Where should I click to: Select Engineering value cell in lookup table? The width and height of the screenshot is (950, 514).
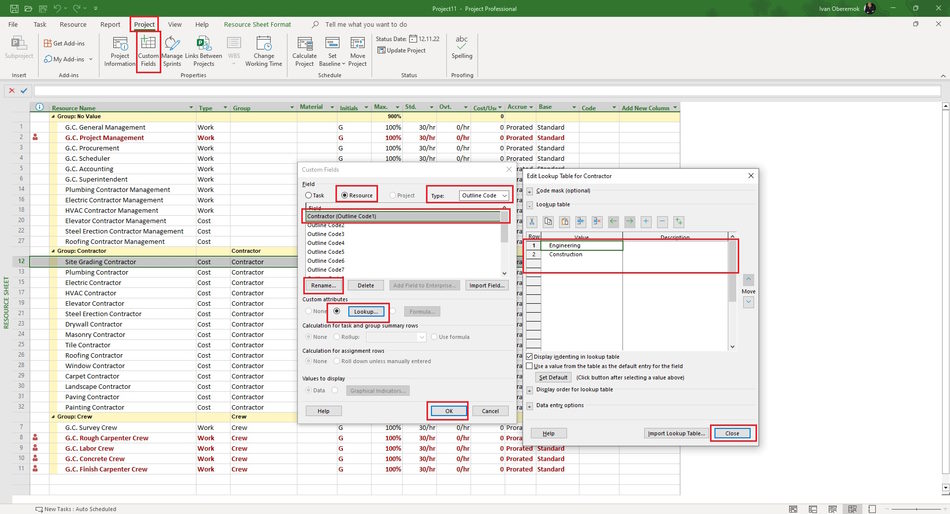pos(582,245)
